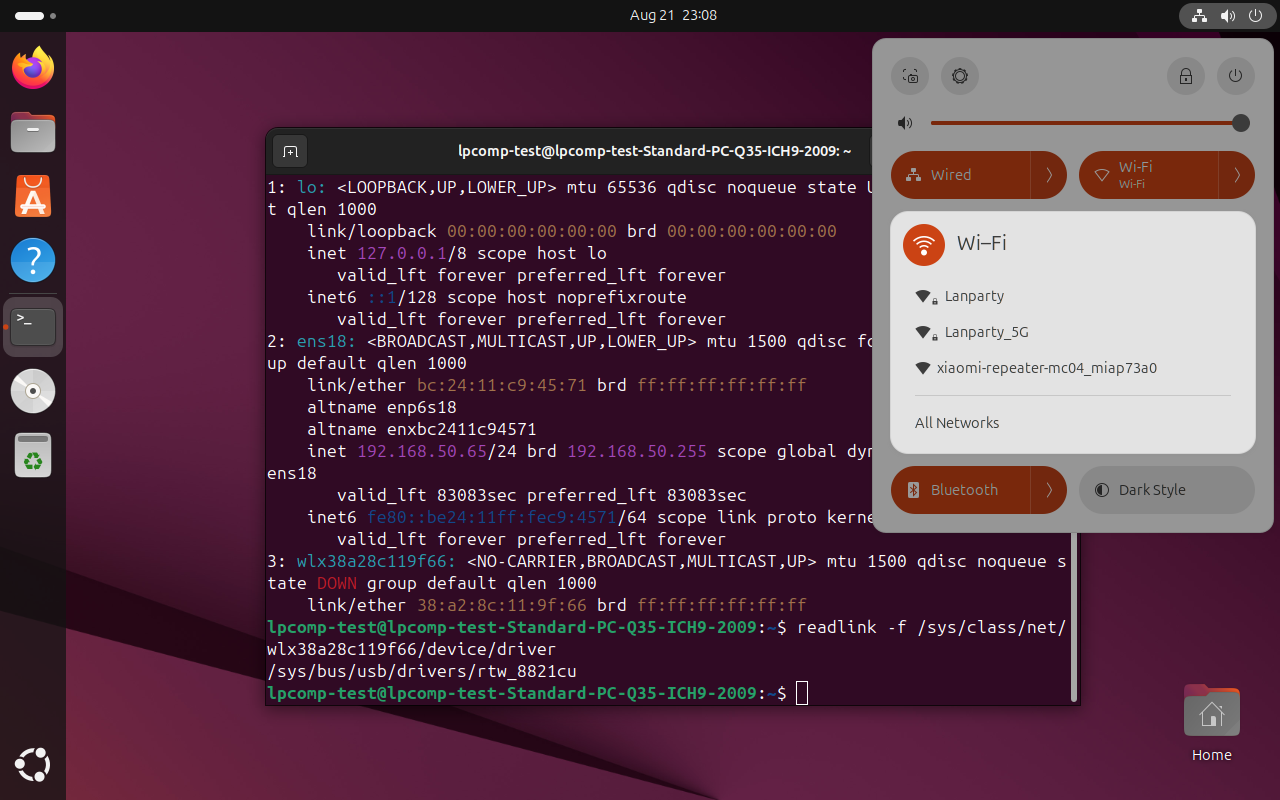Open the Activities overview pill
Screen dimensions: 1280x800
pyautogui.click(x=36, y=16)
